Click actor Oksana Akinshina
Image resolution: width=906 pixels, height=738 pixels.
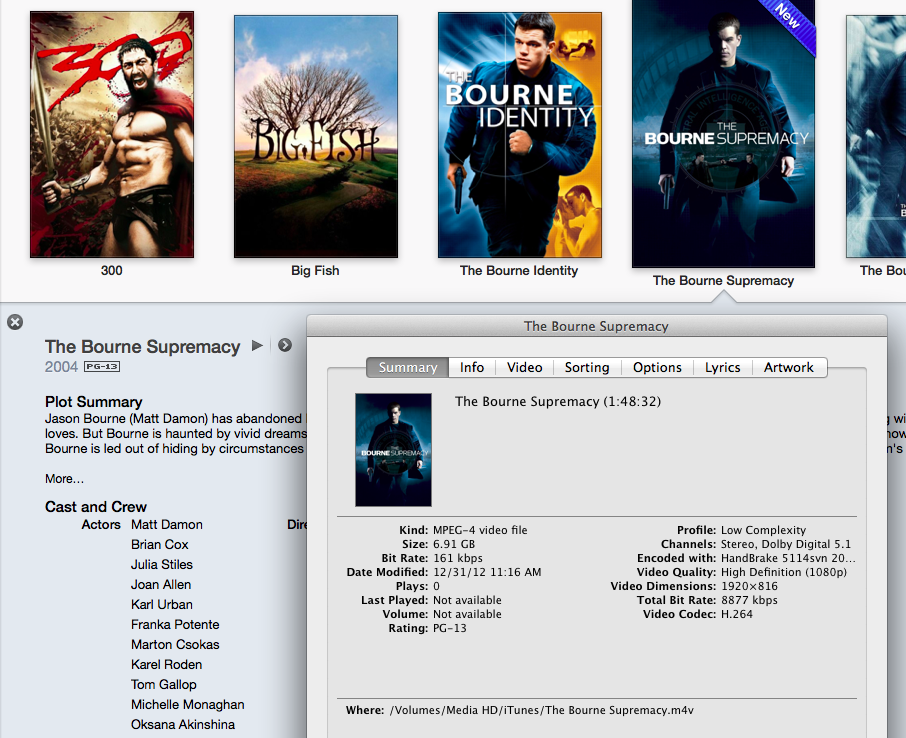click(x=183, y=725)
